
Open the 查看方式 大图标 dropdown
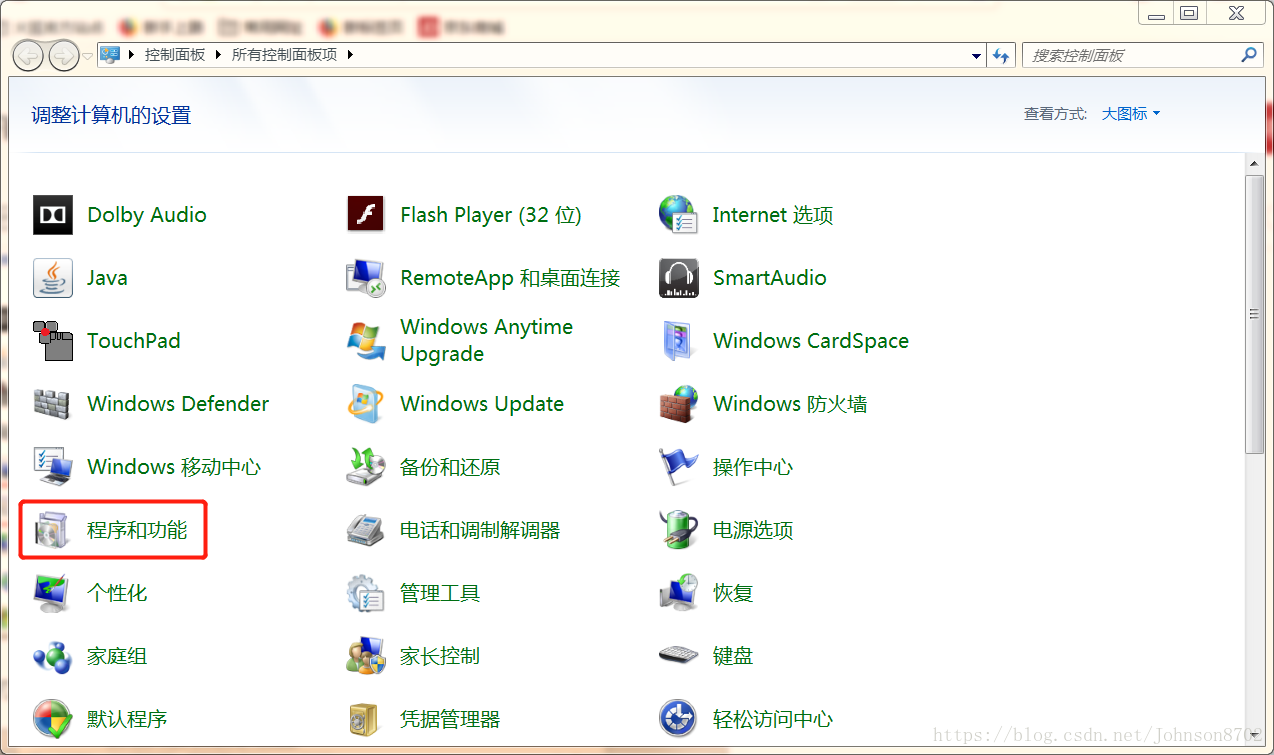pos(1131,114)
